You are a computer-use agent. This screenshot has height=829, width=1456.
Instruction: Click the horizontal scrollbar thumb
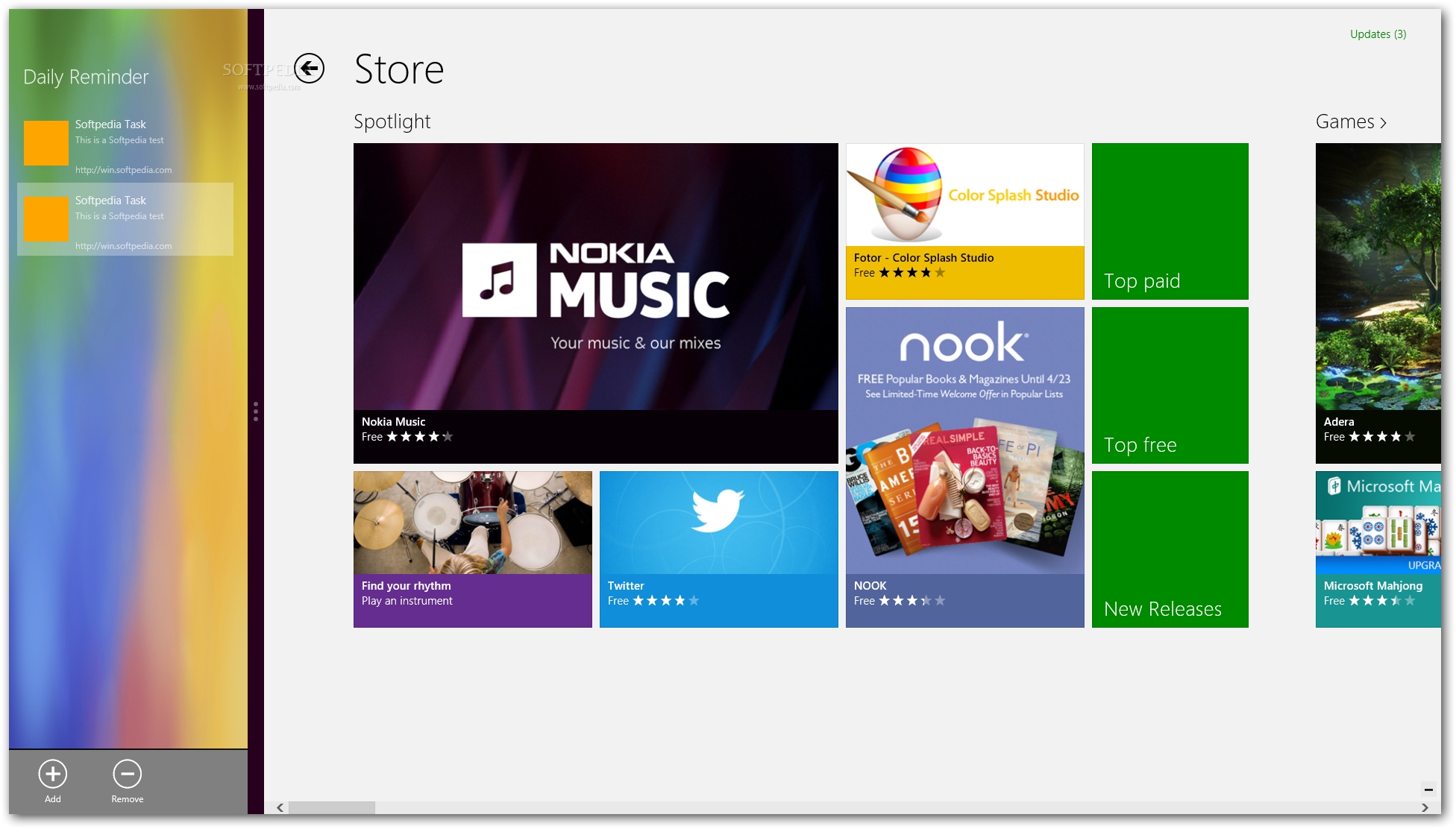tap(332, 807)
